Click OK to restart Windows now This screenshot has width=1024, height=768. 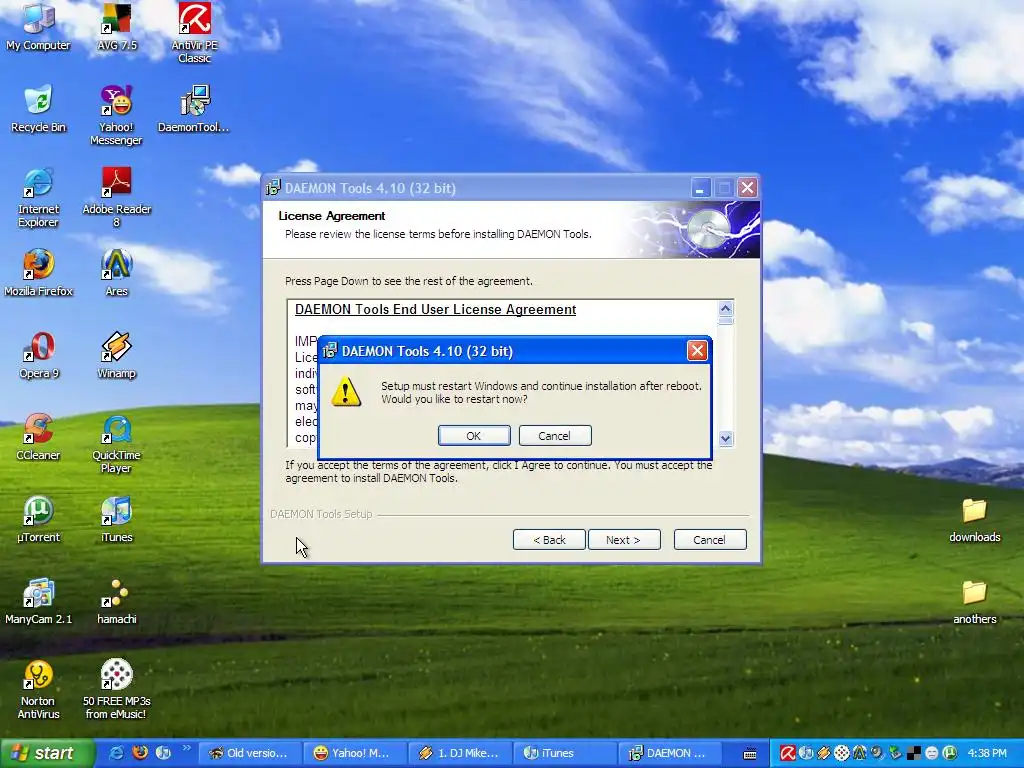point(474,436)
